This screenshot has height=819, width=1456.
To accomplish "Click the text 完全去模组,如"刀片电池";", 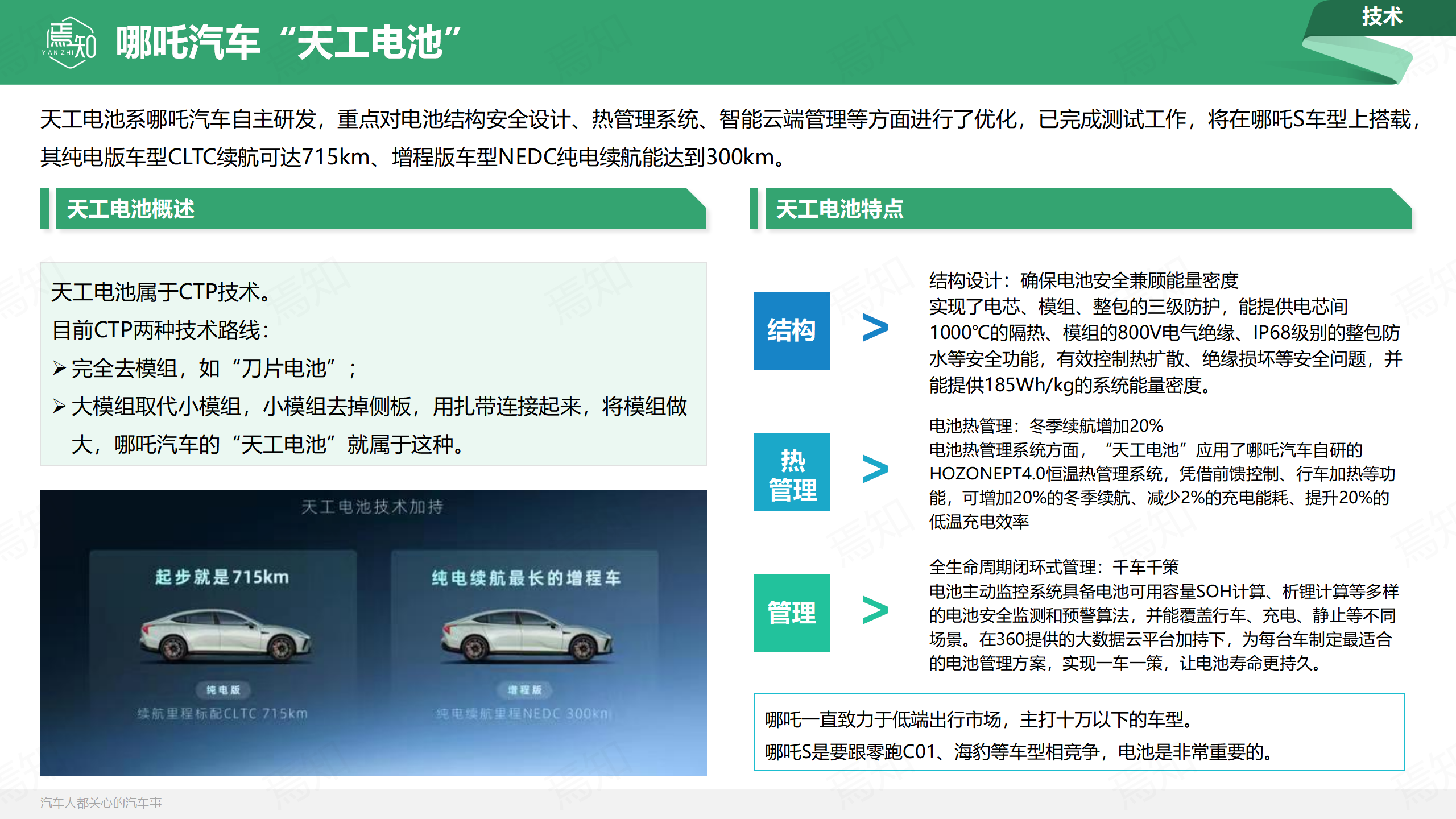I will point(214,369).
